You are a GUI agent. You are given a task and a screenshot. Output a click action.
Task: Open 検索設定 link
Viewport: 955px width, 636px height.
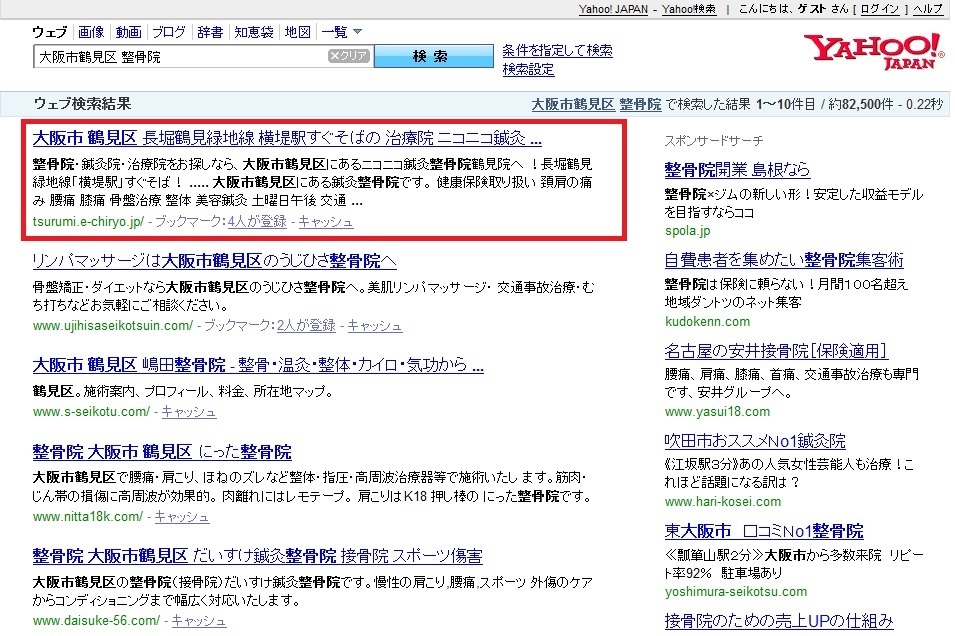pos(528,69)
